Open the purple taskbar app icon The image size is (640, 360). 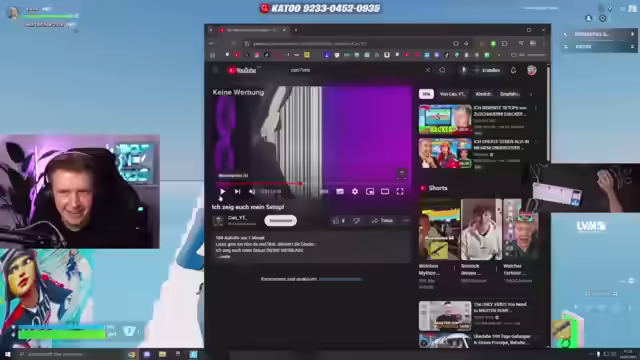(147, 354)
